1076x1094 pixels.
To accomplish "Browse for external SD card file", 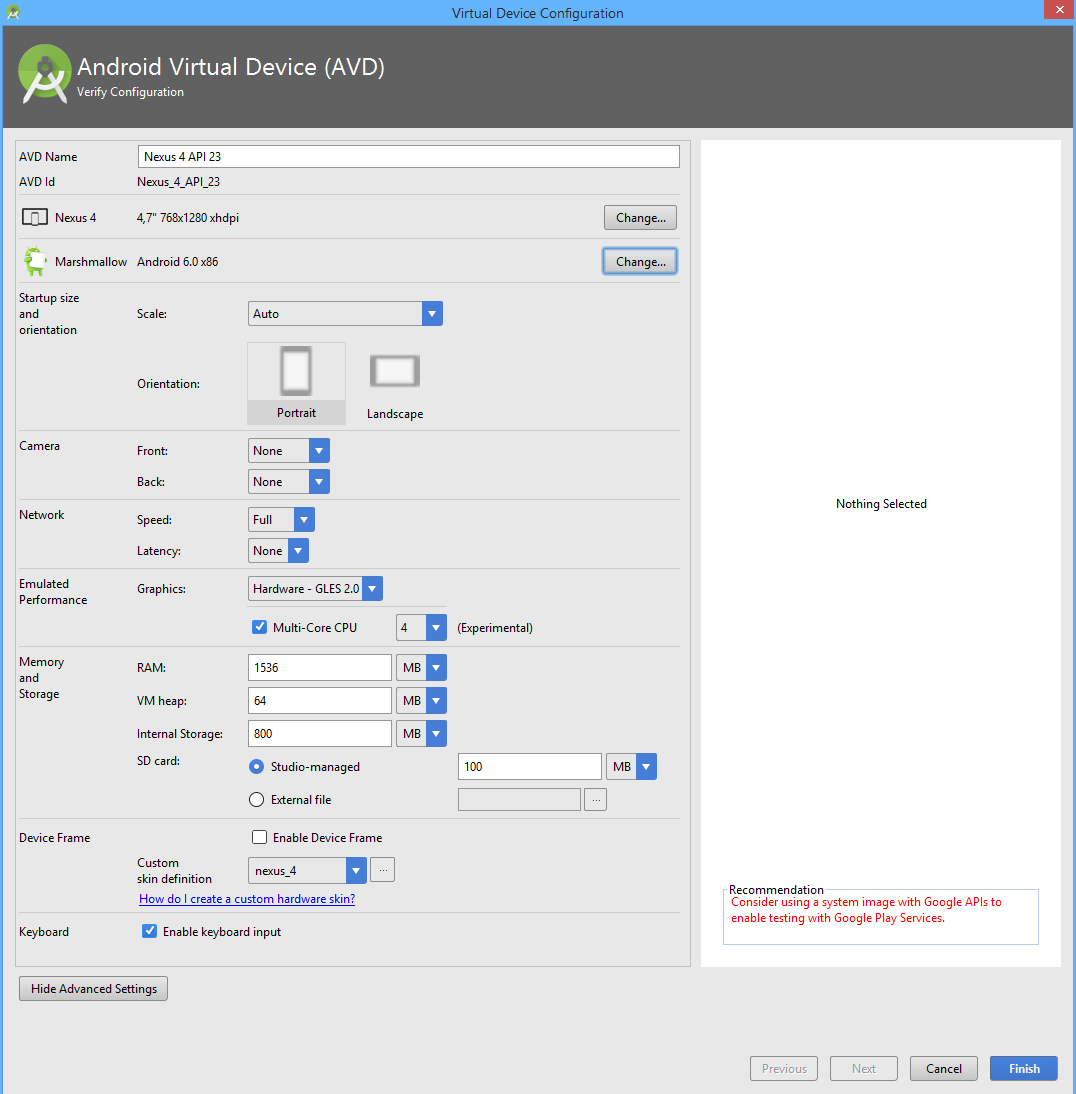I will (x=595, y=800).
